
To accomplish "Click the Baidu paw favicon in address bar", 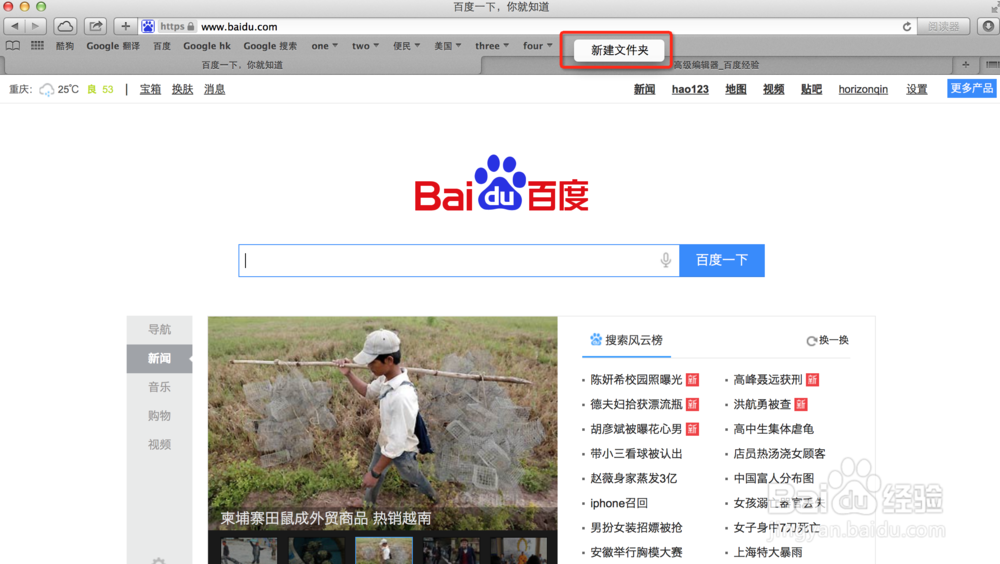I will [148, 26].
